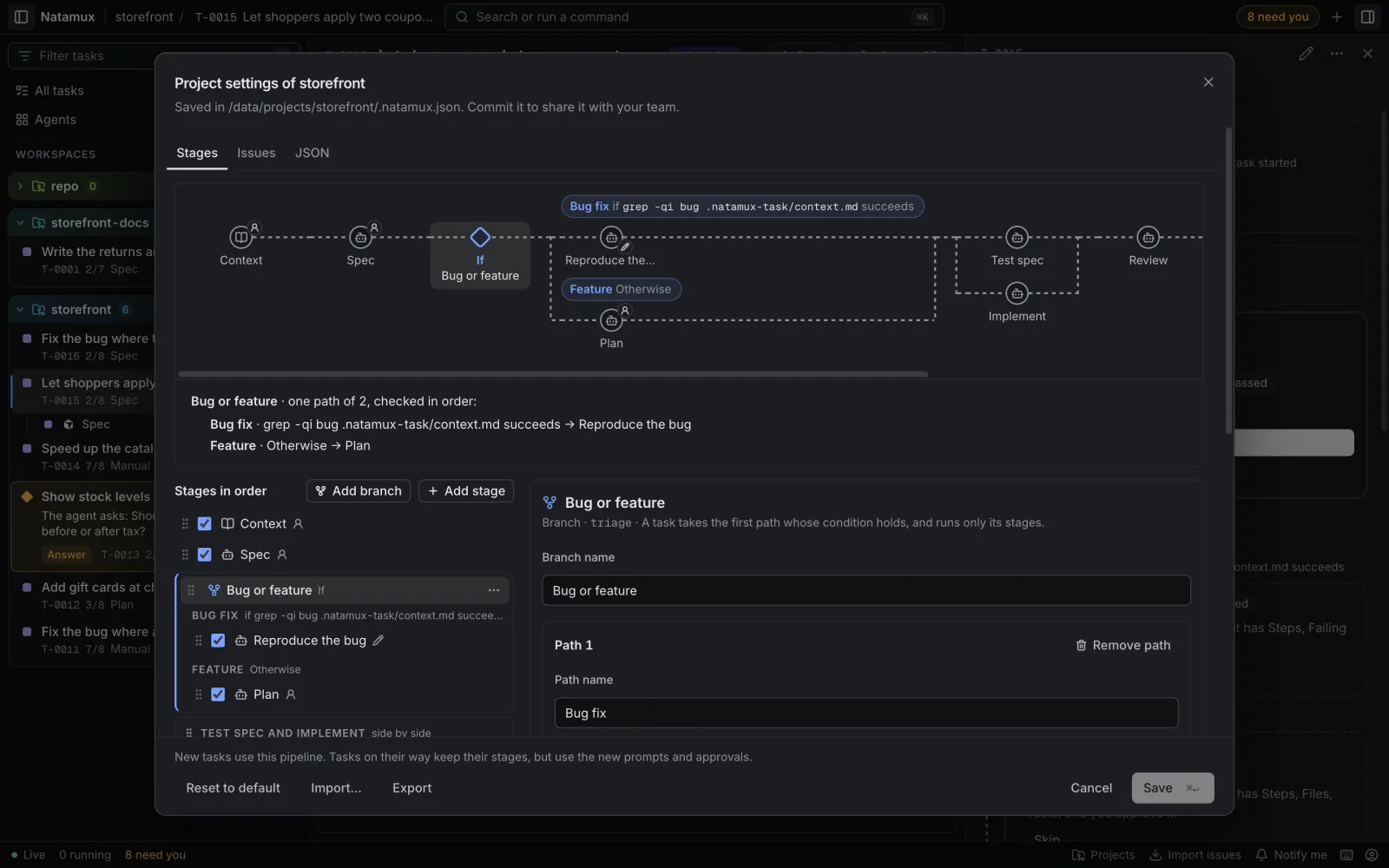1389x868 pixels.
Task: Click the storefront breadcrumb in title bar
Action: point(144,16)
